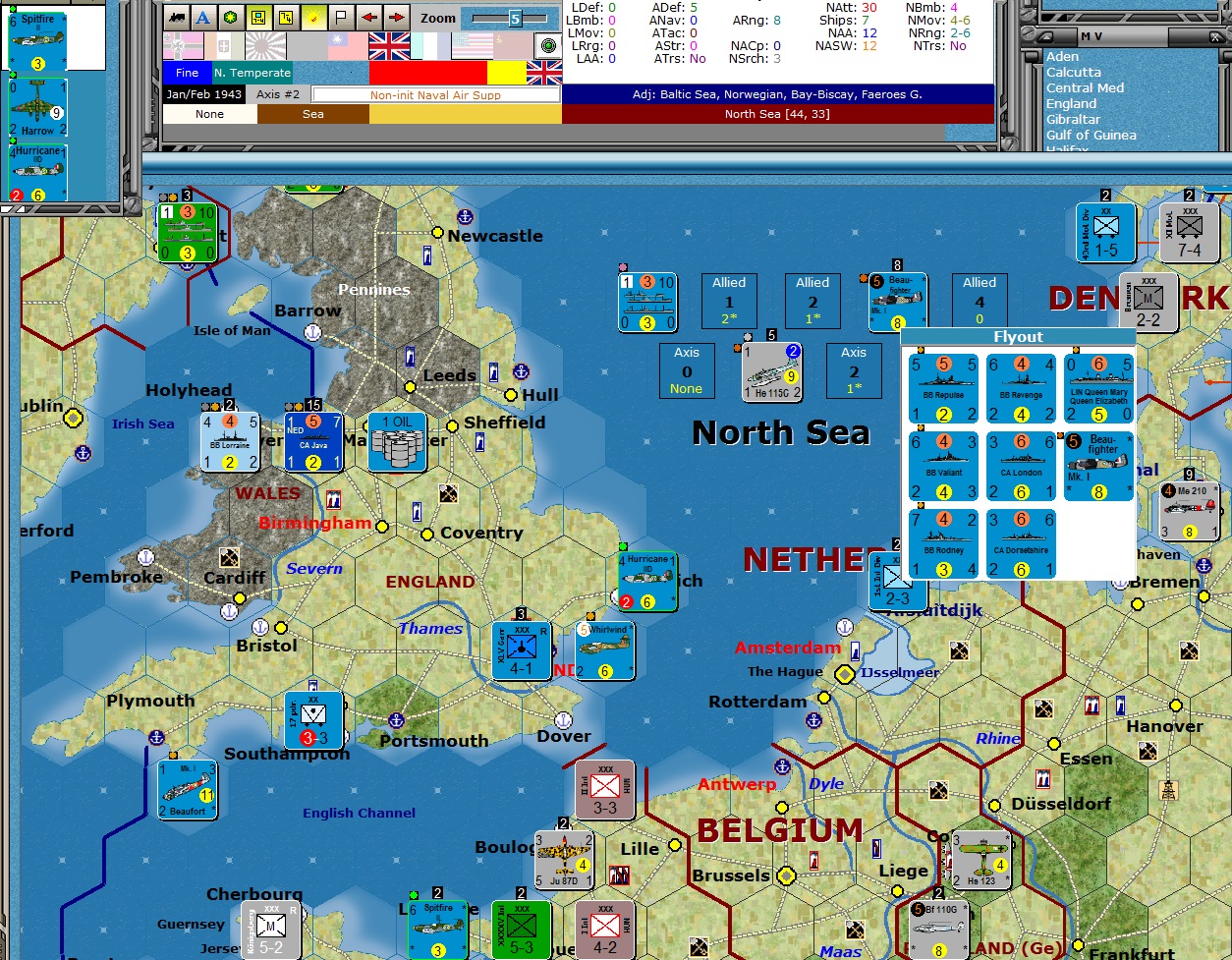Click the green hexagon toolbar icon

pyautogui.click(x=231, y=17)
